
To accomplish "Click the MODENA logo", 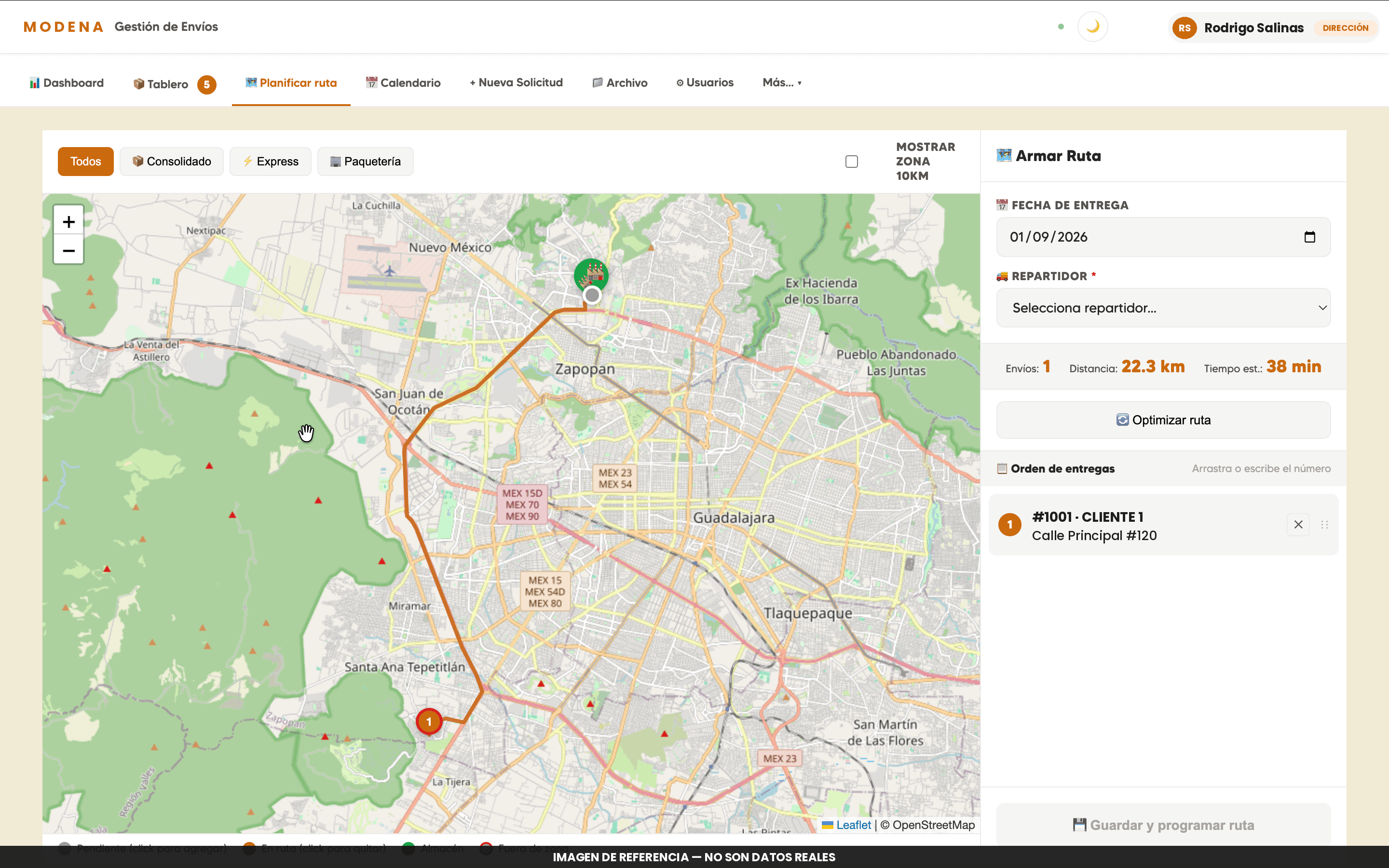I will point(63,27).
